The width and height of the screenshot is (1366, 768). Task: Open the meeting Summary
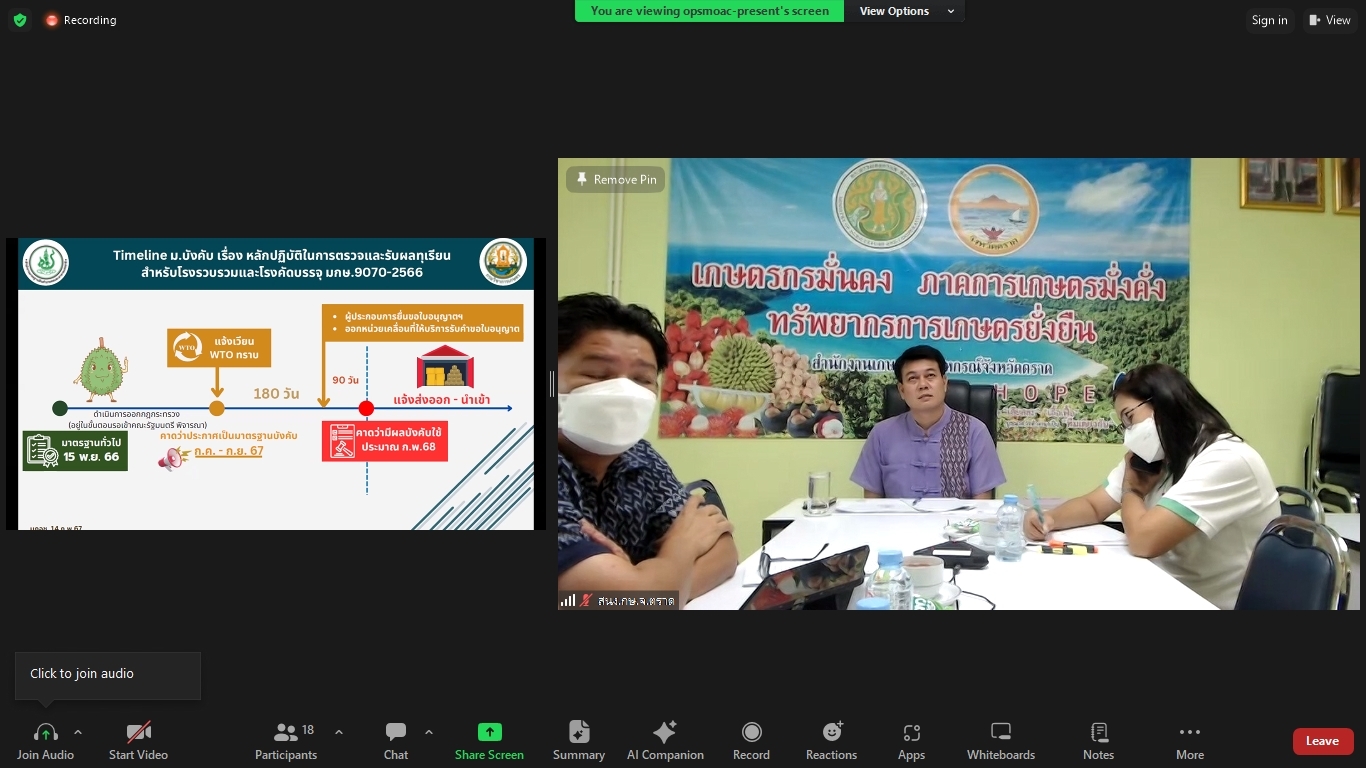[x=579, y=741]
